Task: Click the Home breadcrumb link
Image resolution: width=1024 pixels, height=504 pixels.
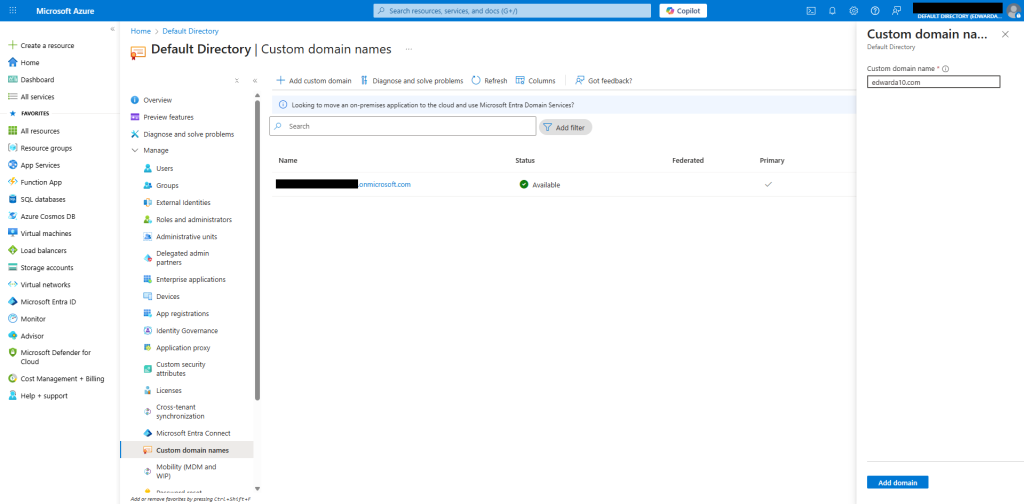Action: [x=140, y=31]
